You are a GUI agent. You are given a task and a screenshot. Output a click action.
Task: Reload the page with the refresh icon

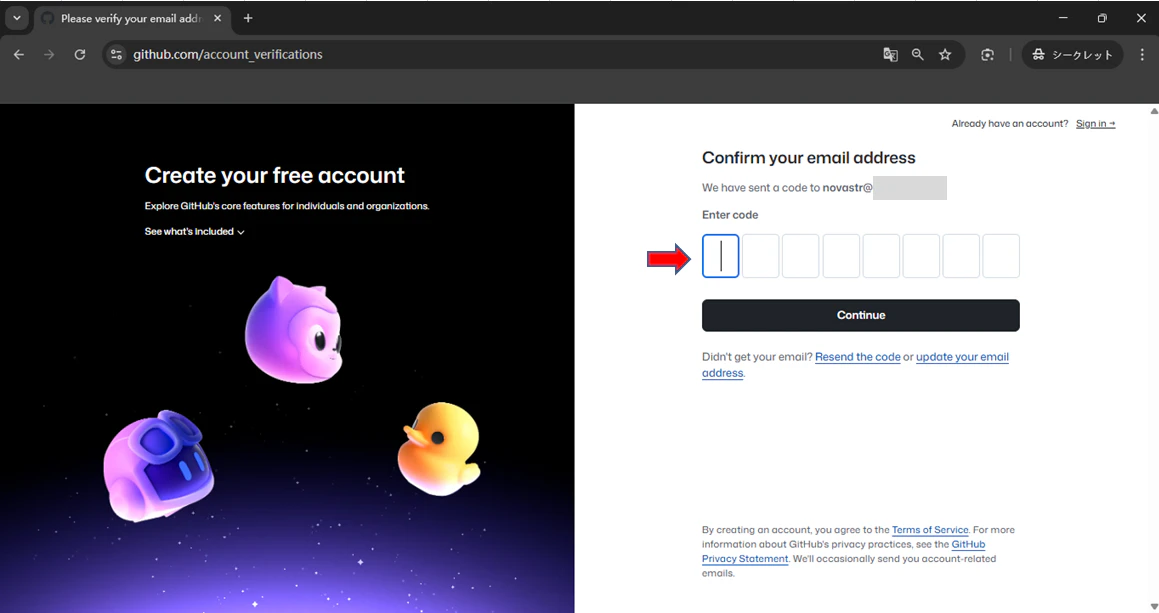80,55
